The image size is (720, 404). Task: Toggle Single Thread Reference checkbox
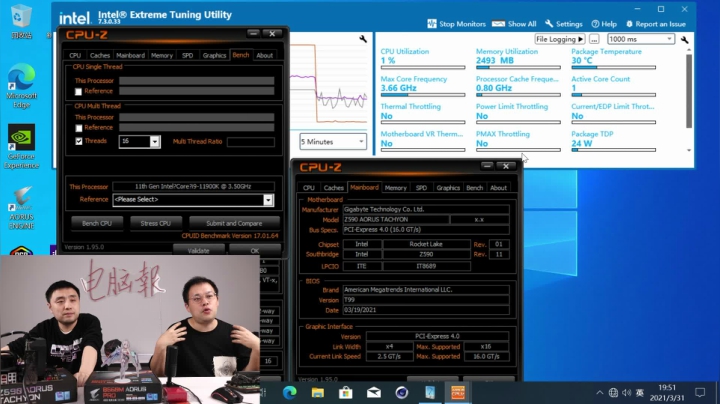point(79,92)
